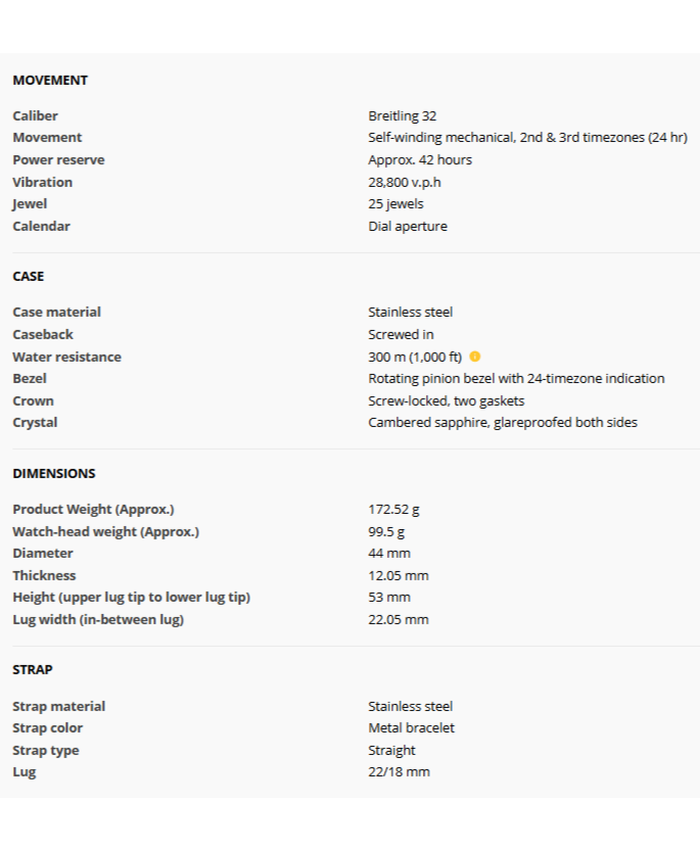The height and width of the screenshot is (850, 700).
Task: Click the Lug width (in-between lug) label
Action: click(x=98, y=619)
